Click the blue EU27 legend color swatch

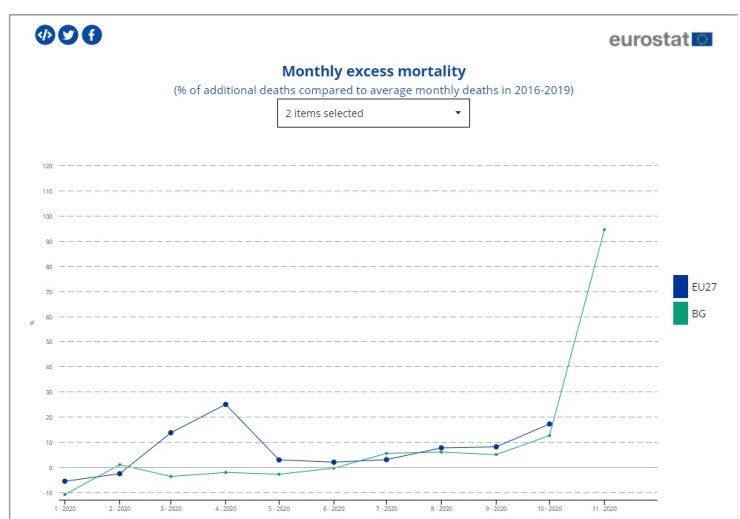pos(681,287)
